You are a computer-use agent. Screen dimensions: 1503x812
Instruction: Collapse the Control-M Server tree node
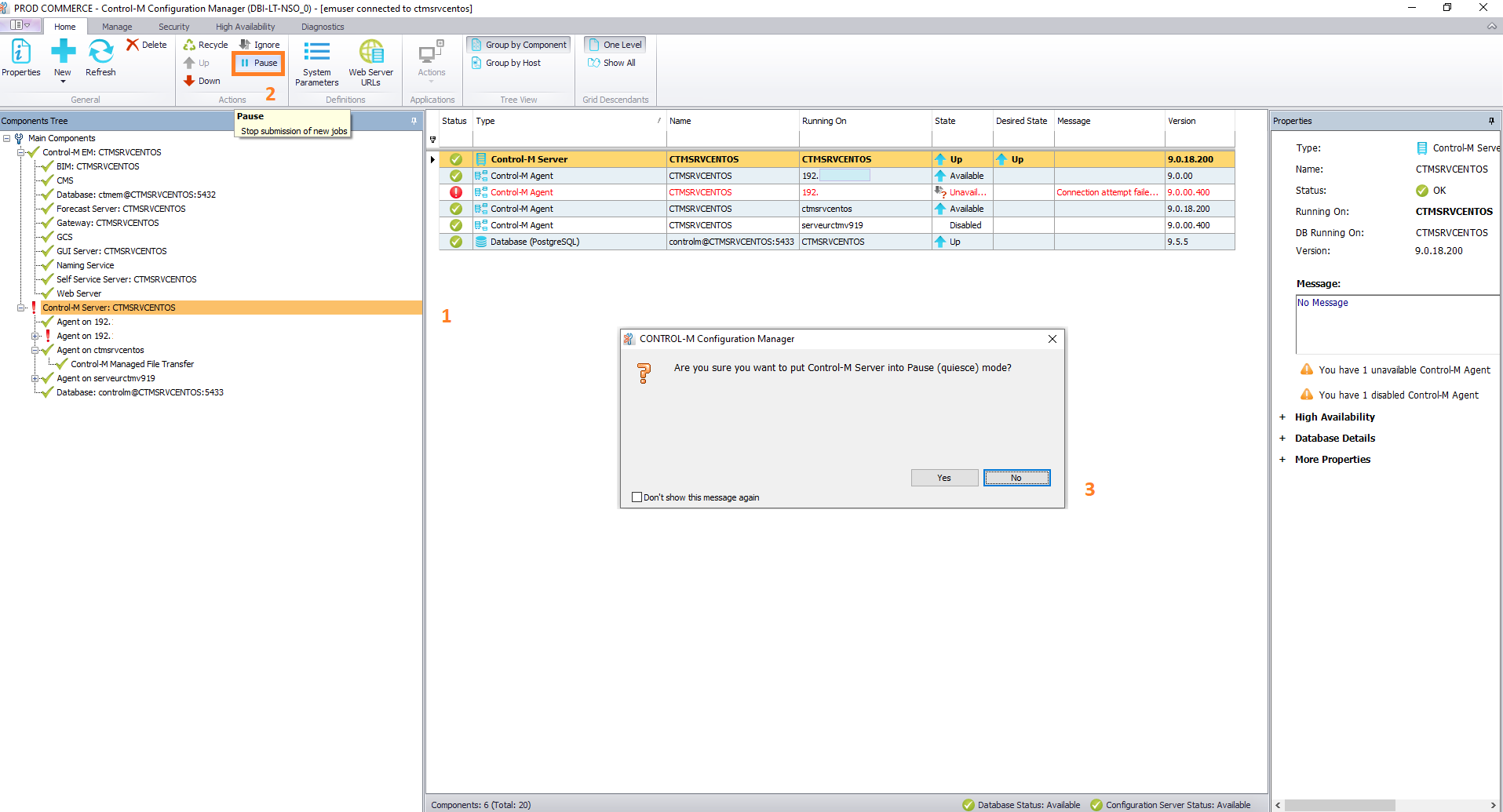click(x=21, y=308)
